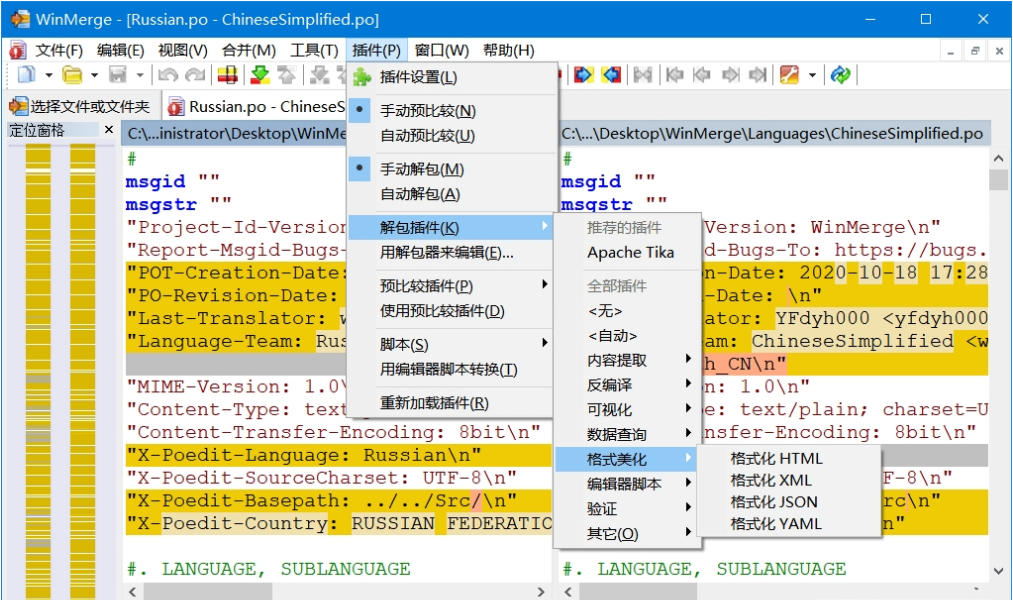Expand the 反编译 submenu

pos(627,385)
